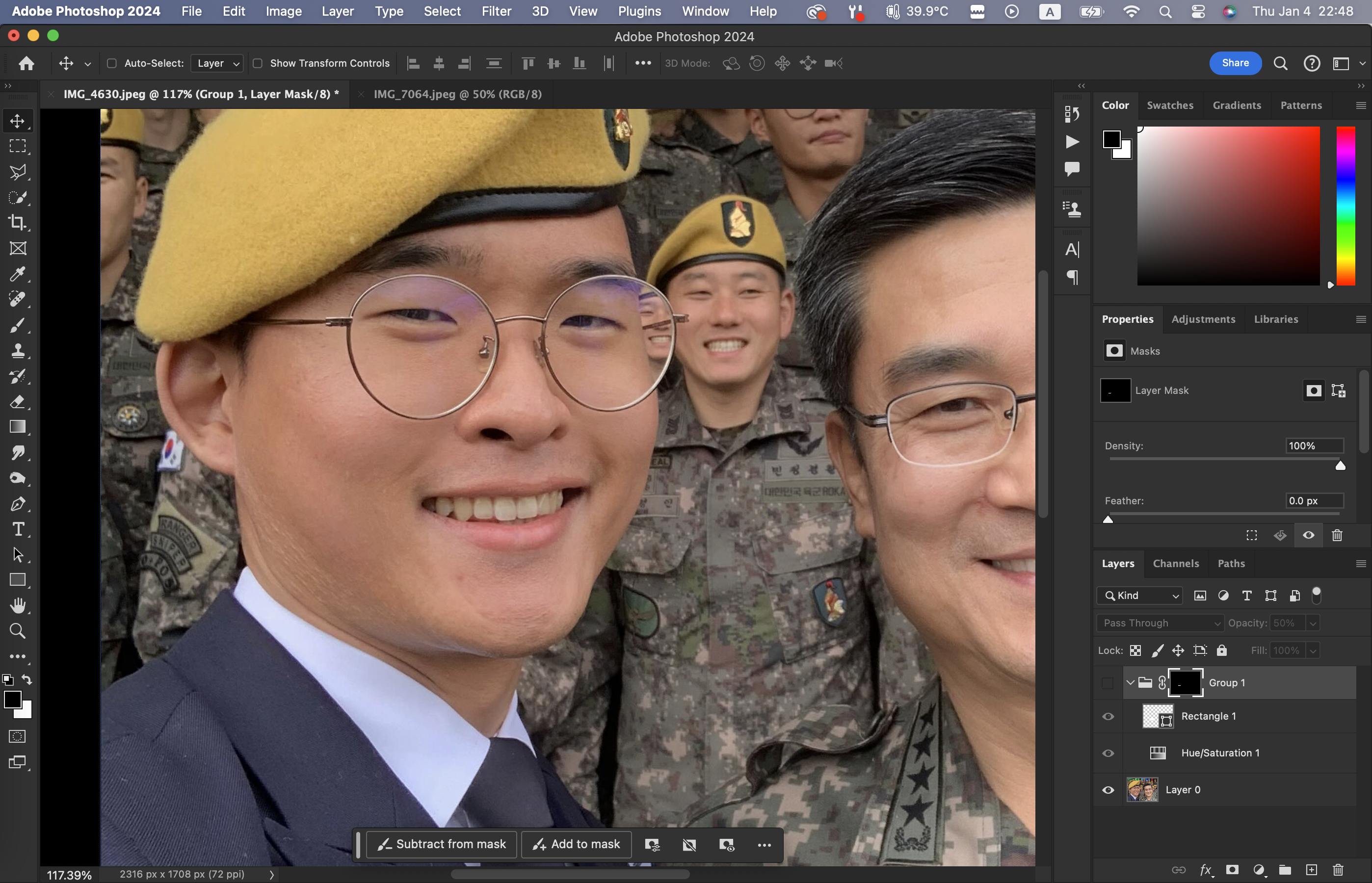
Task: Collapse the Group 1 layer group
Action: click(x=1130, y=682)
